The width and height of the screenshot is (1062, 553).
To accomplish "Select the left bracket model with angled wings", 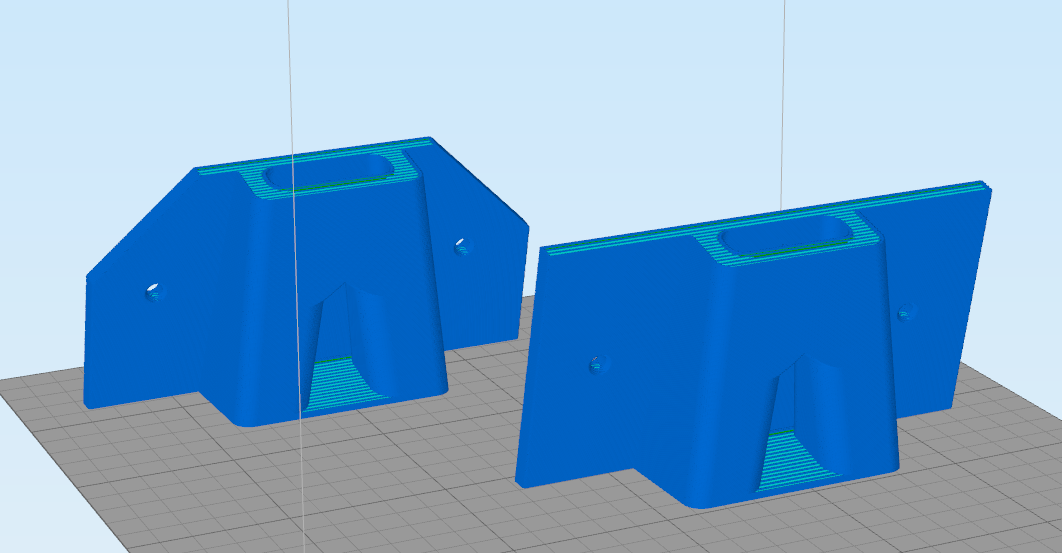I will point(306,281).
